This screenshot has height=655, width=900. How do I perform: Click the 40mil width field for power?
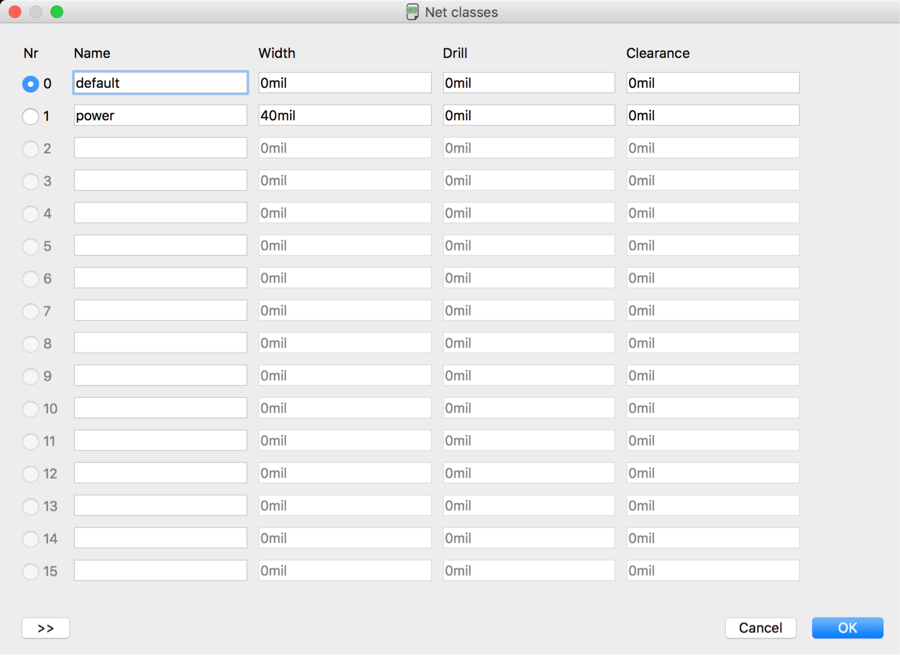[345, 115]
